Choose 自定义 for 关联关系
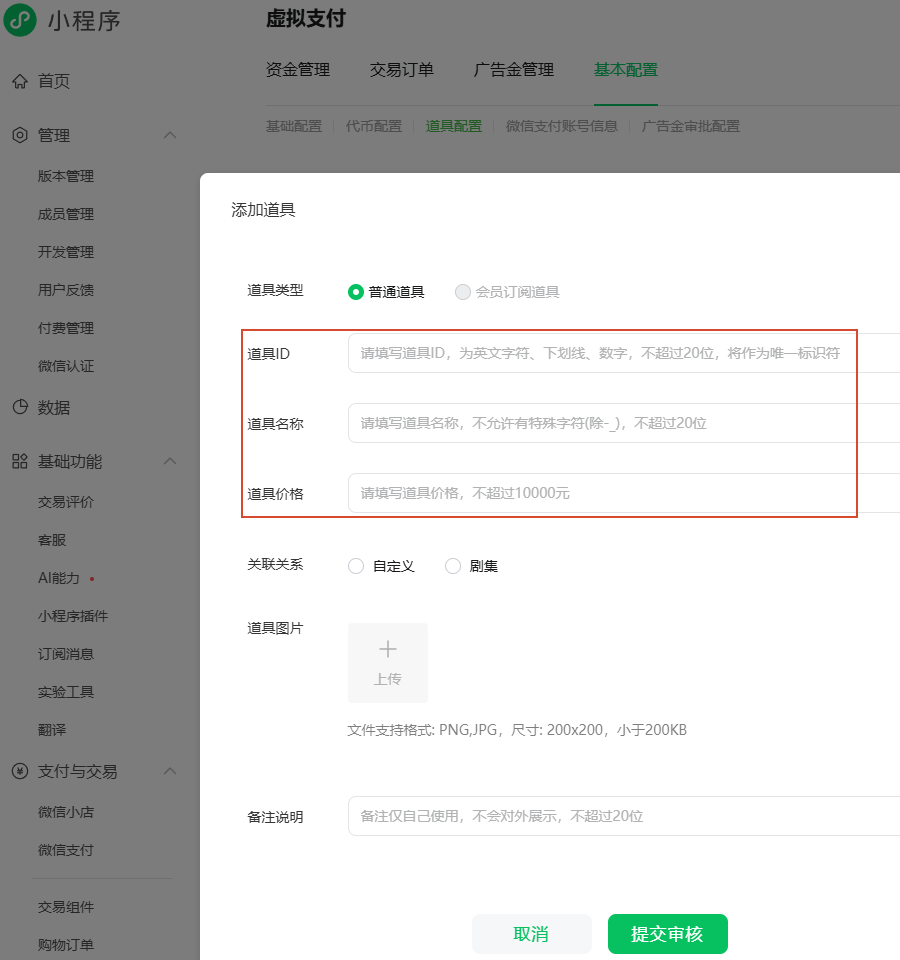This screenshot has height=960, width=900. tap(356, 566)
